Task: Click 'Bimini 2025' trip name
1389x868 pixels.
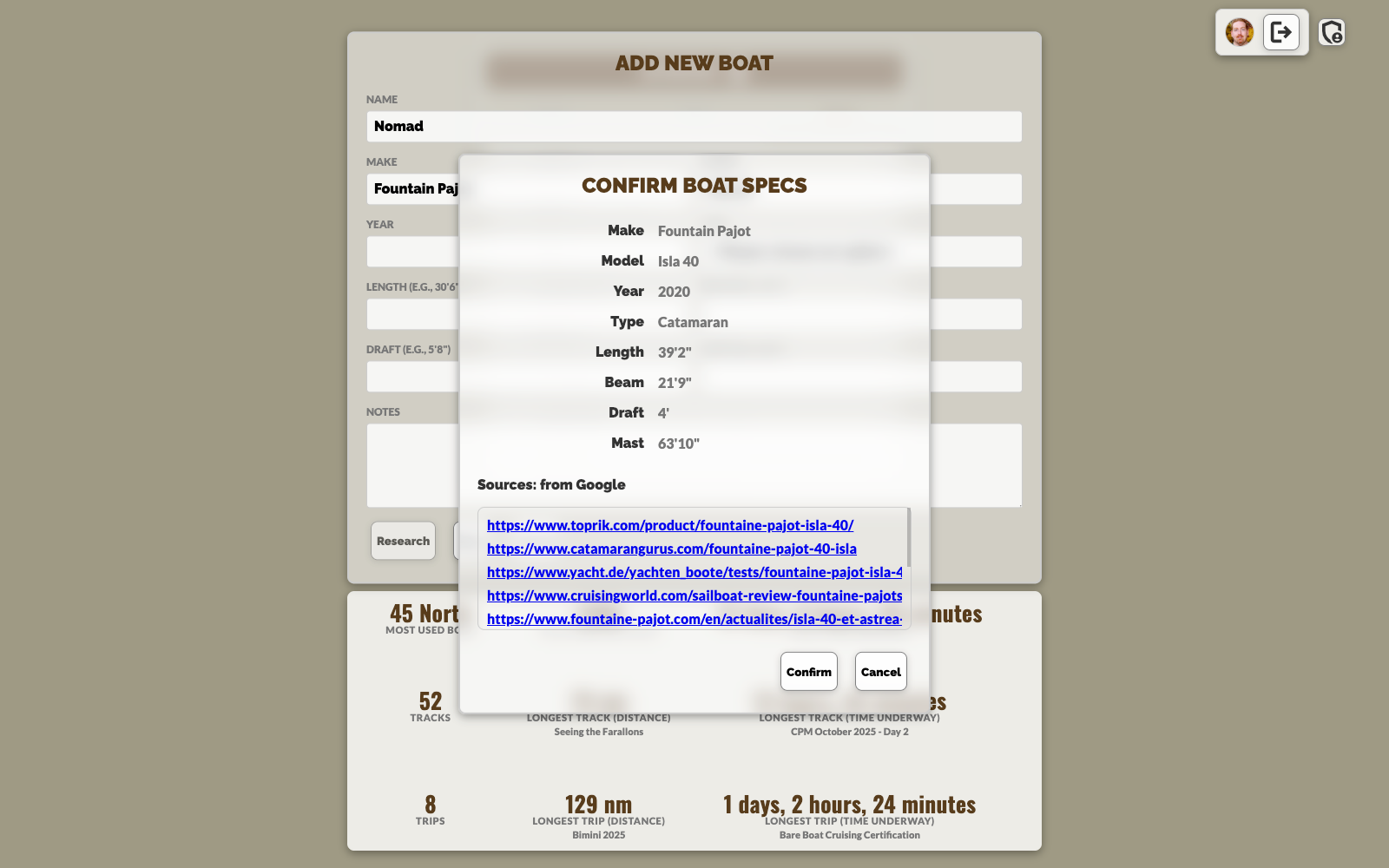Action: 598,835
